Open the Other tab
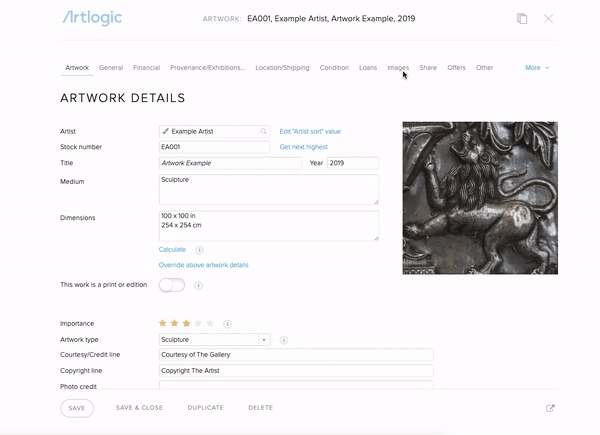This screenshot has width=600, height=435. (484, 68)
